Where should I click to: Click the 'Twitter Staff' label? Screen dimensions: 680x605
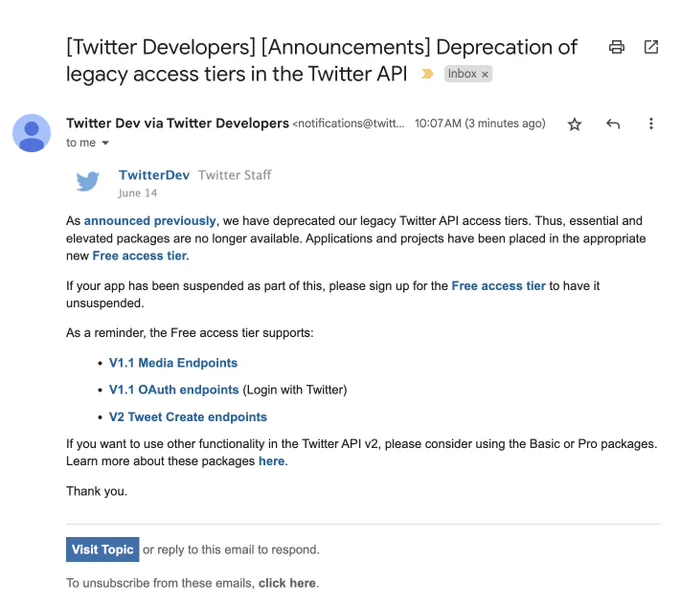pos(235,175)
